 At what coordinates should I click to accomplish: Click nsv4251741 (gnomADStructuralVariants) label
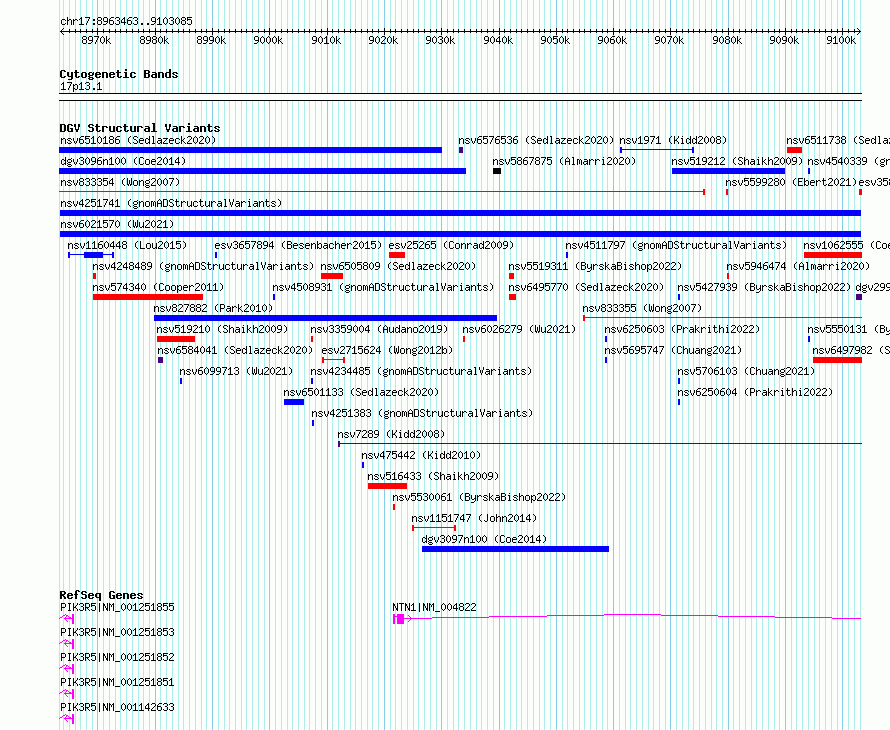pos(171,203)
